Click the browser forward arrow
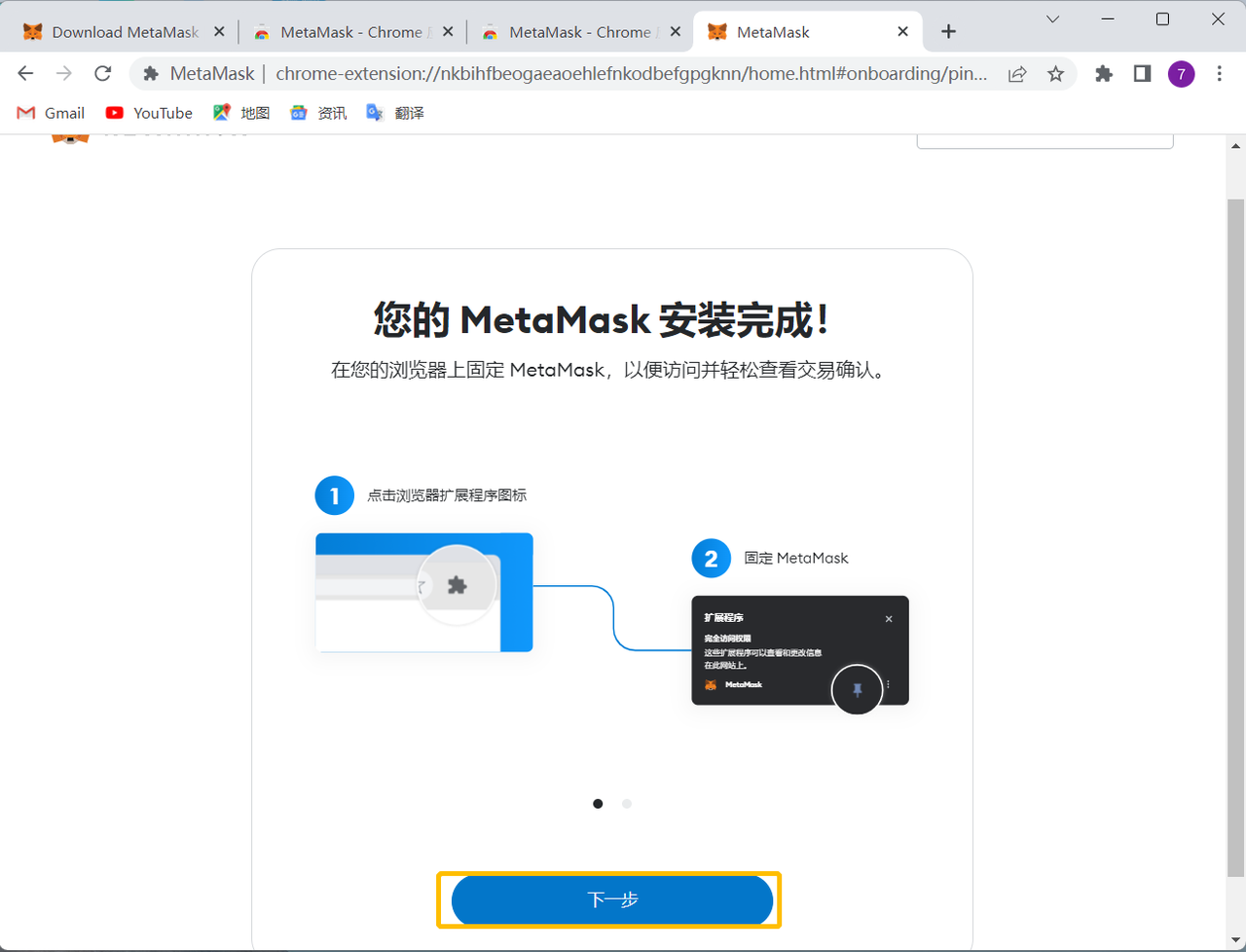 point(64,74)
